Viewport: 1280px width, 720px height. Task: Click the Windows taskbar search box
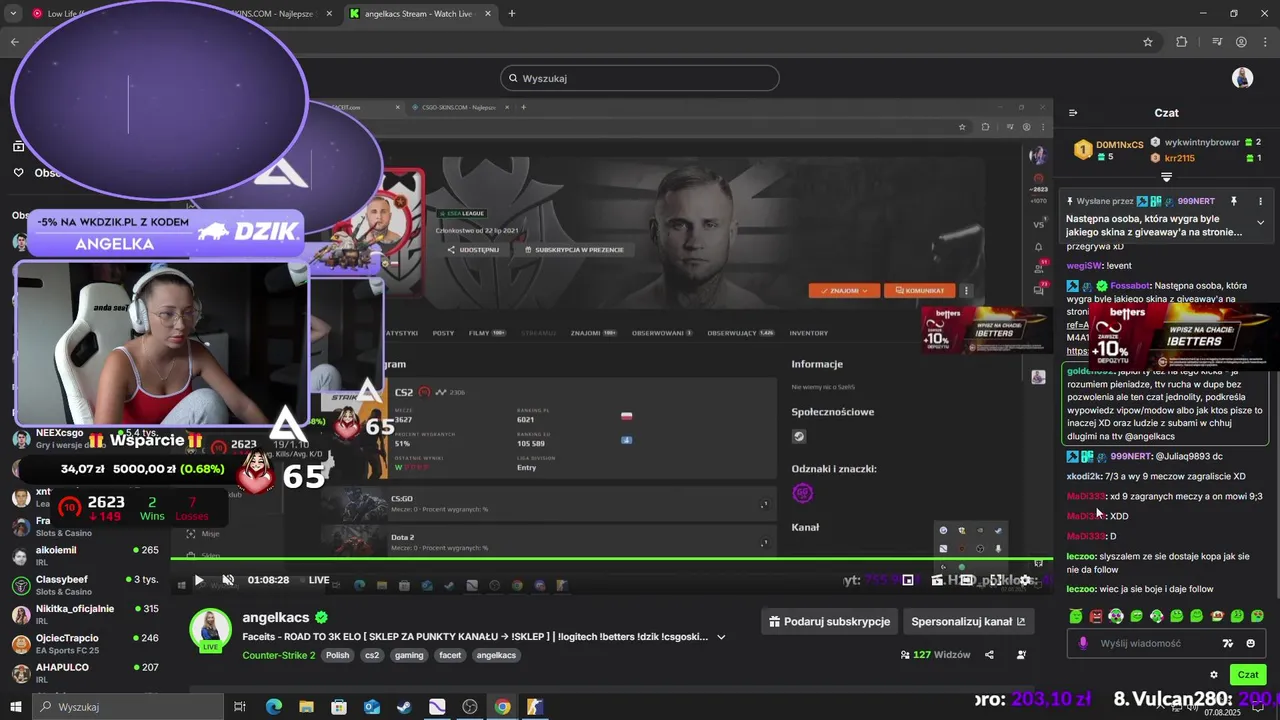click(128, 707)
